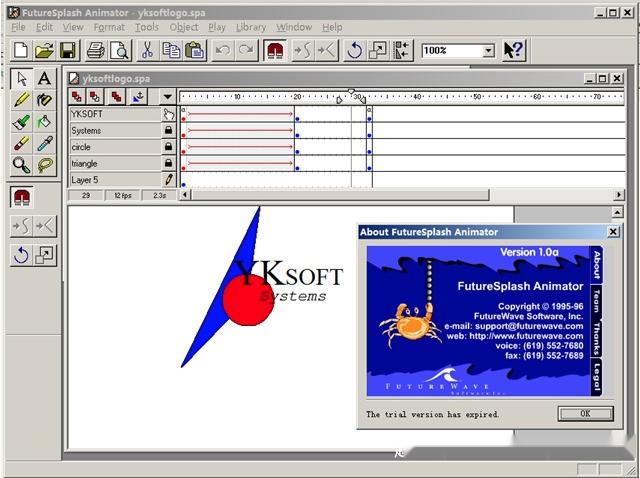Image resolution: width=640 pixels, height=478 pixels.
Task: Pick the Paint Bucket tool
Action: [x=44, y=122]
